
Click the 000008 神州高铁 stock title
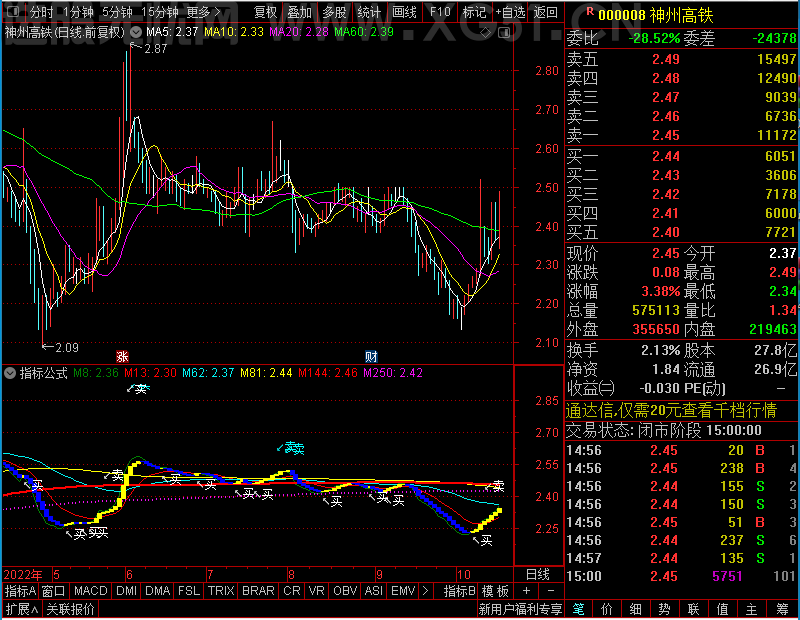(655, 15)
